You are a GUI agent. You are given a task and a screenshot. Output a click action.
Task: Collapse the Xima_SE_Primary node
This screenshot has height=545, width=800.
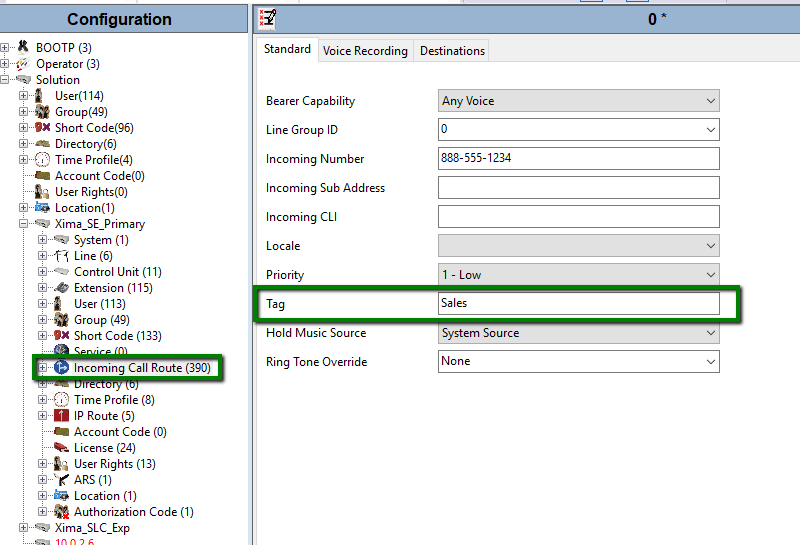[x=23, y=224]
